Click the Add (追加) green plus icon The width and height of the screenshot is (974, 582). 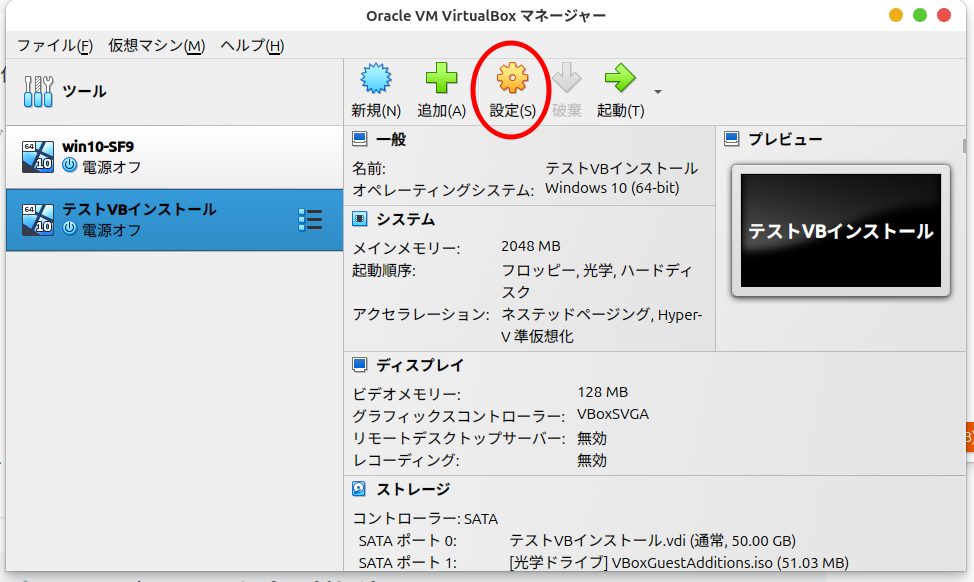click(x=441, y=80)
